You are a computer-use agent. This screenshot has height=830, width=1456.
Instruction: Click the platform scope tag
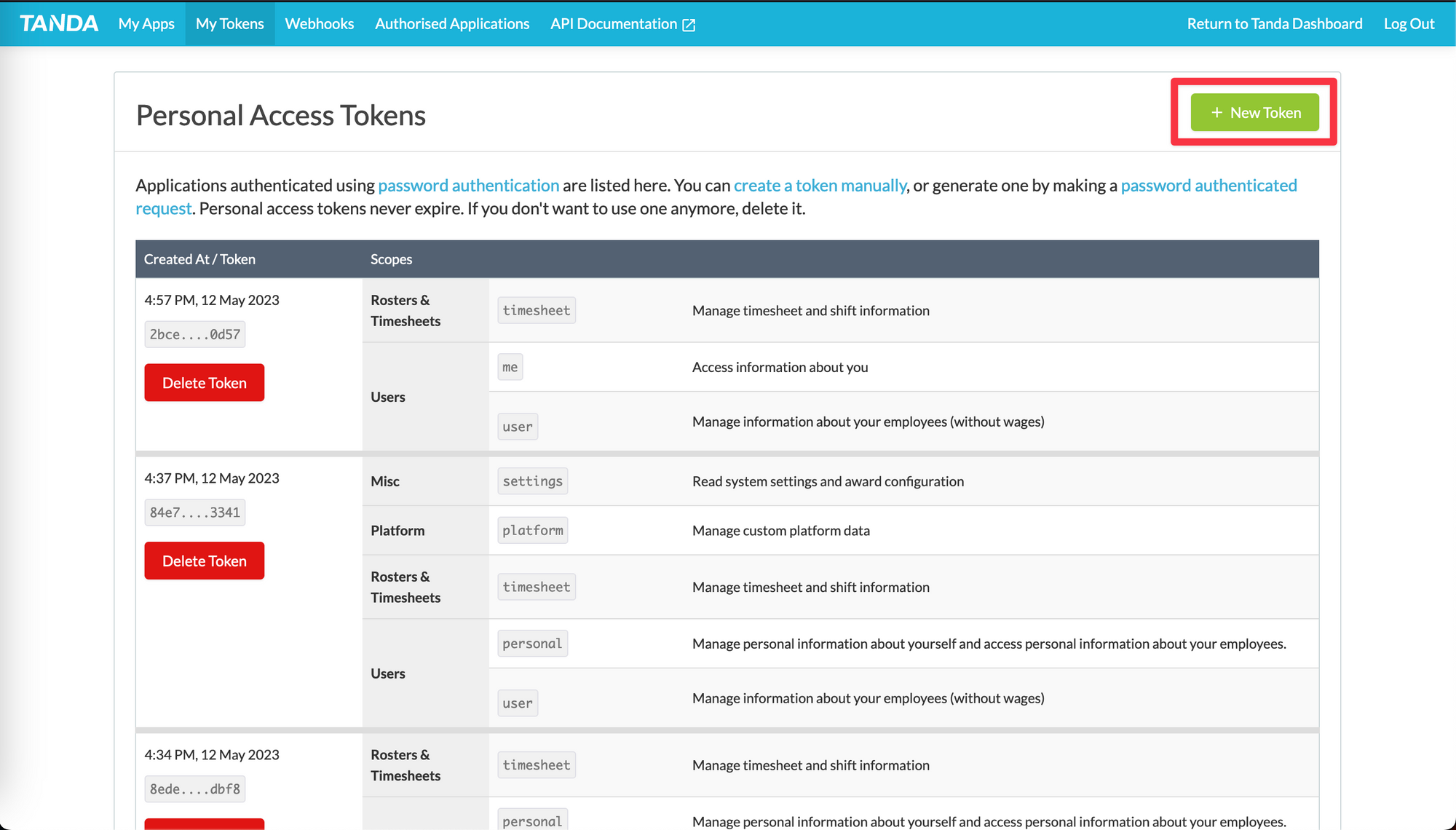click(x=532, y=531)
